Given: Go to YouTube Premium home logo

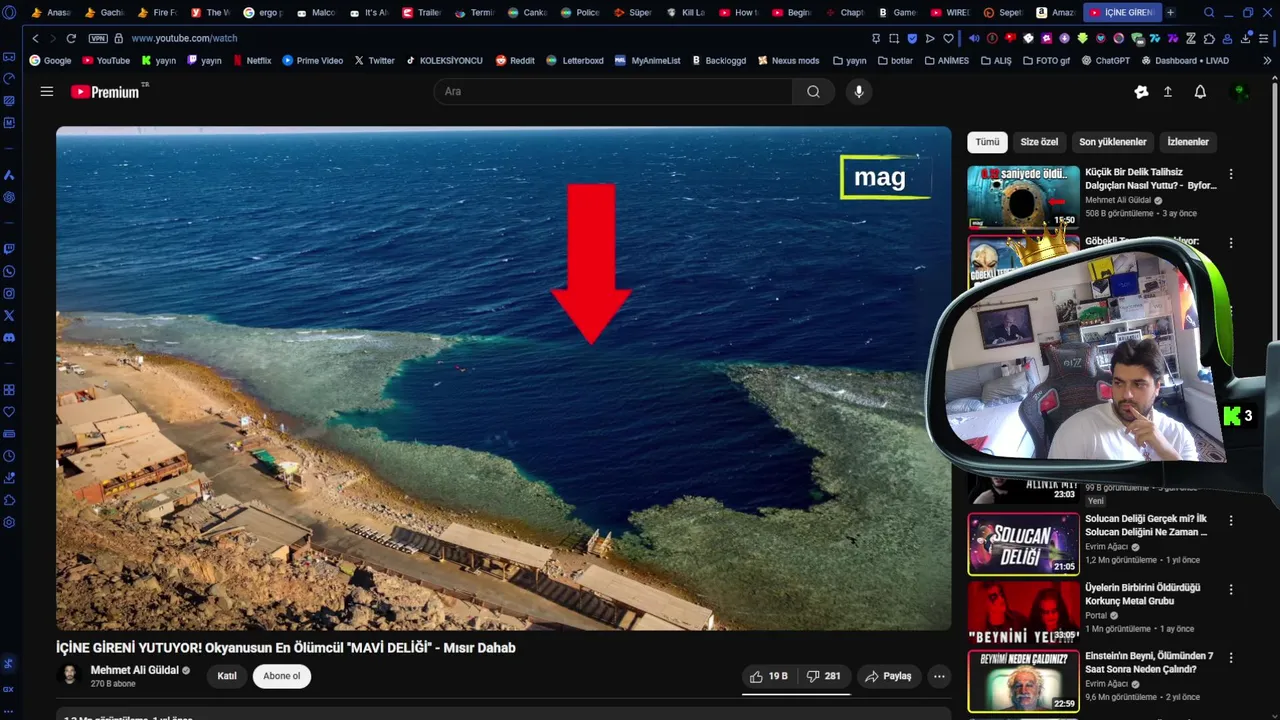Looking at the screenshot, I should click(x=105, y=91).
